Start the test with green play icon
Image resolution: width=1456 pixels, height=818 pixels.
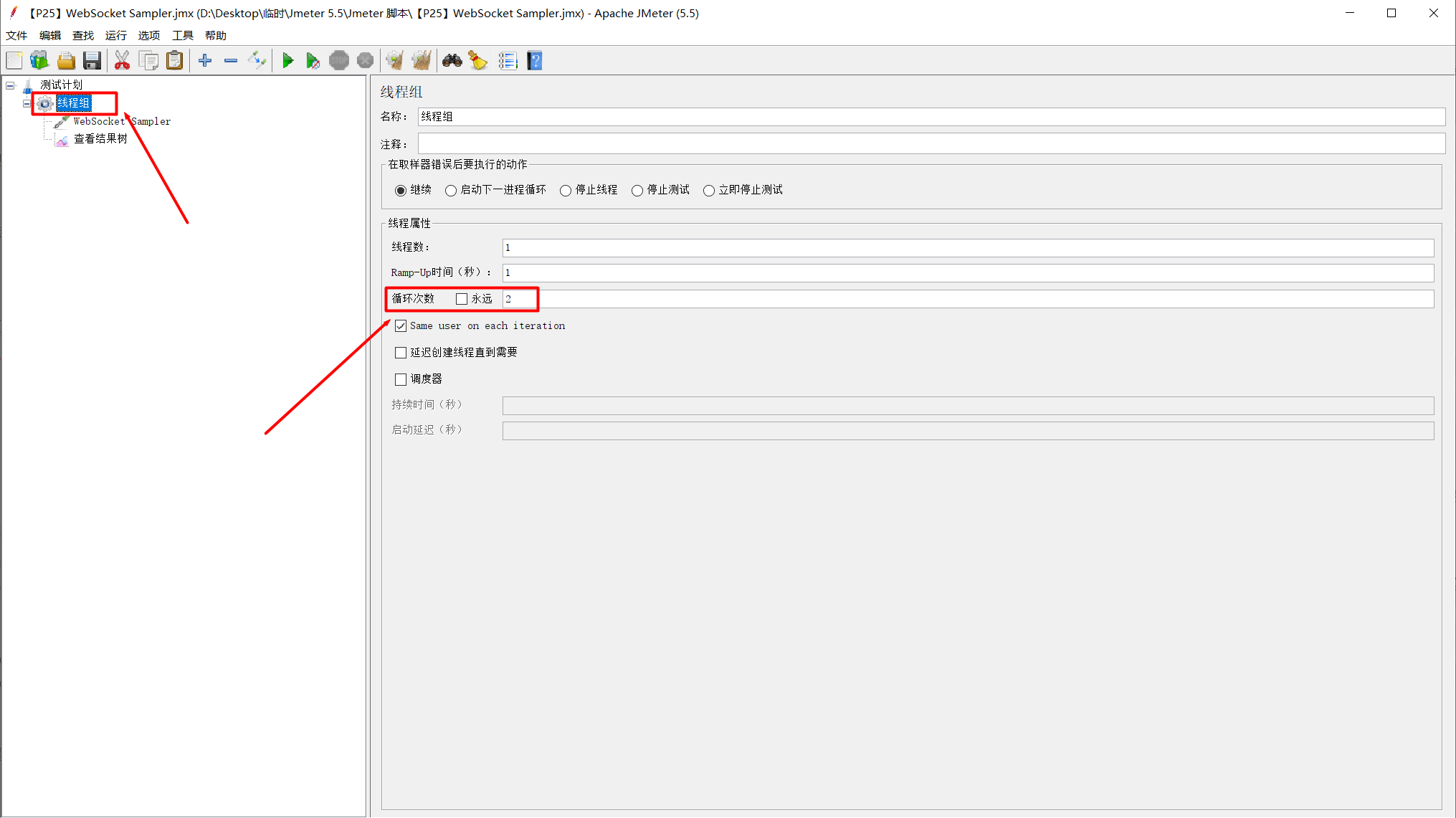287,61
